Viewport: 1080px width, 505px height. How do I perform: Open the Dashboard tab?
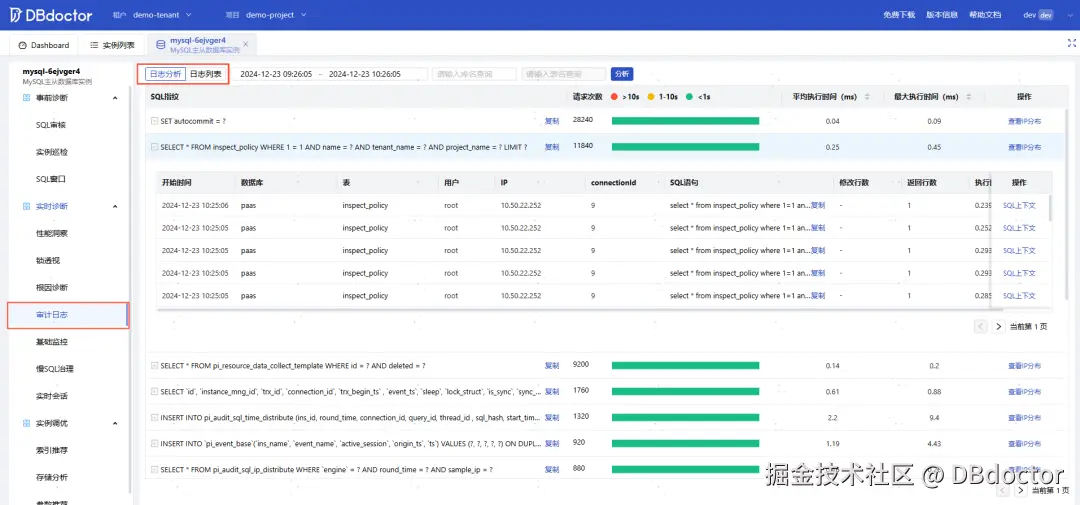click(x=44, y=45)
